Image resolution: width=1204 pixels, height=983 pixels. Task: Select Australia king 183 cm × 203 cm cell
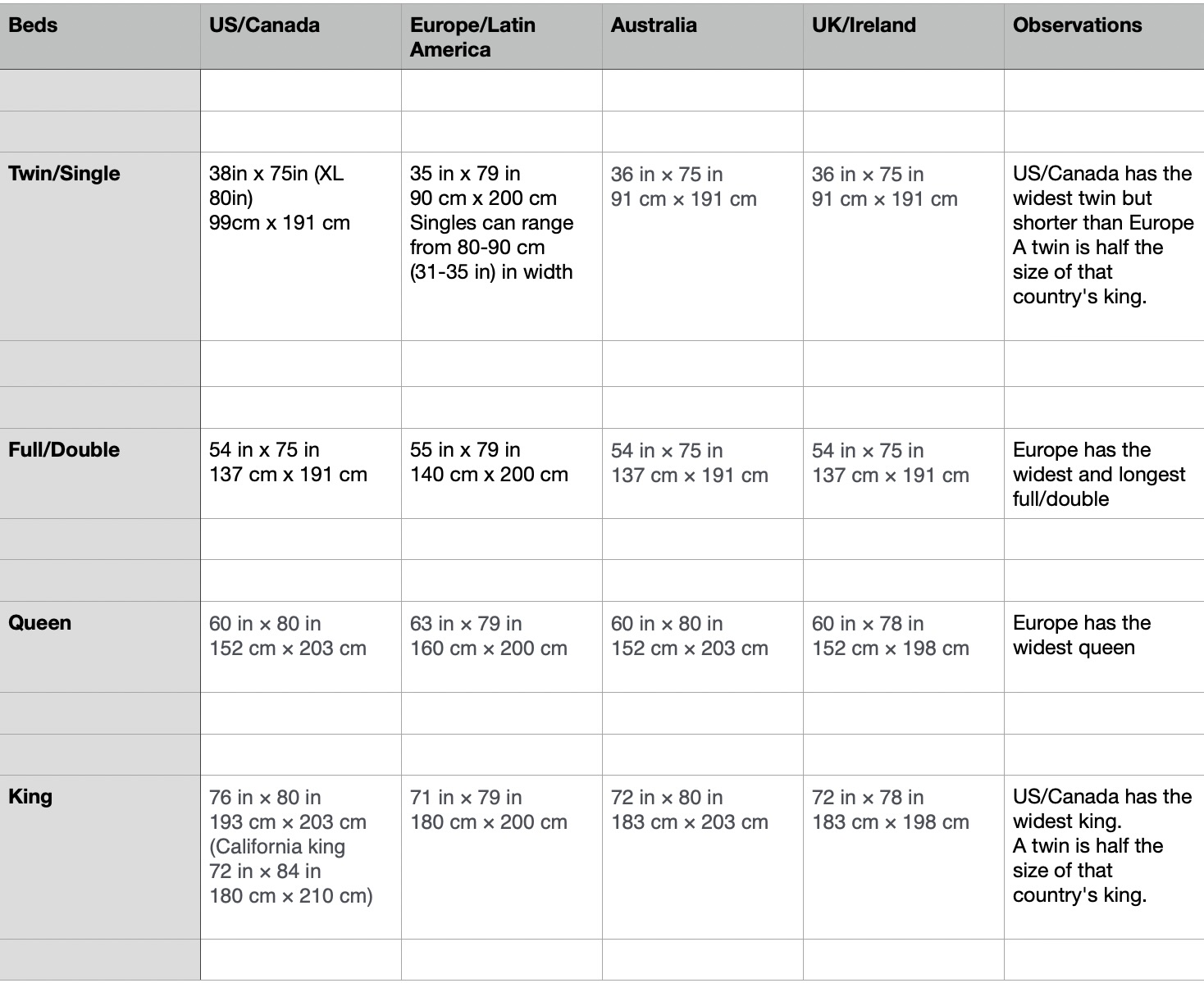tap(702, 857)
